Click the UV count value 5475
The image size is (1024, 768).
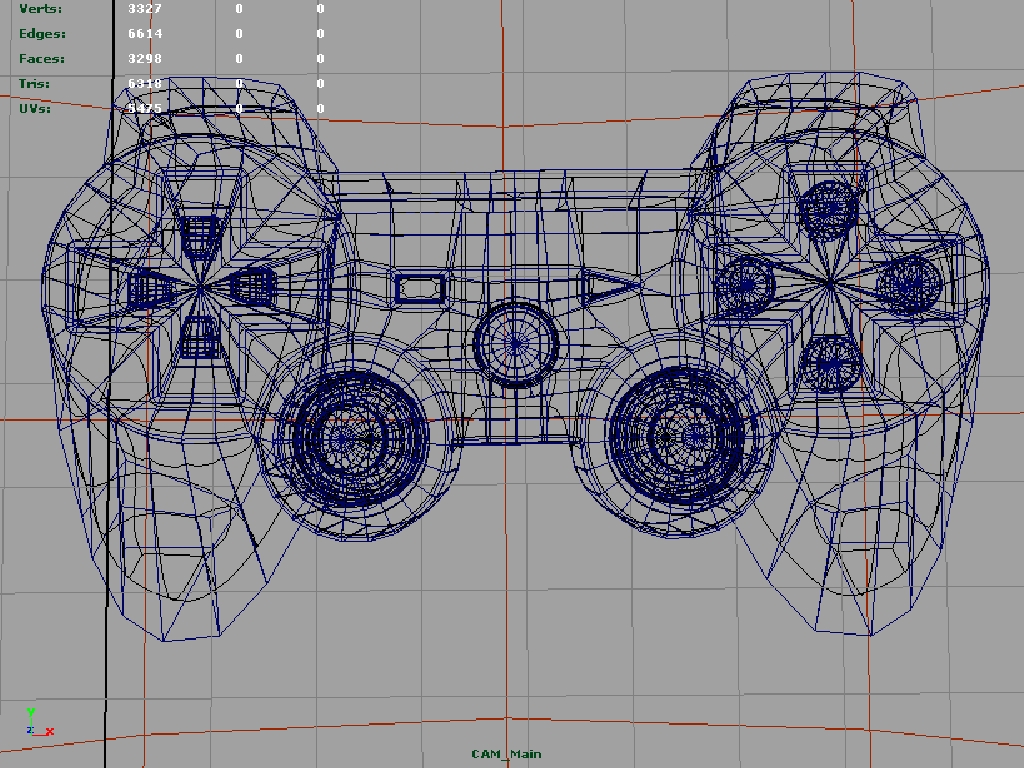pos(145,108)
